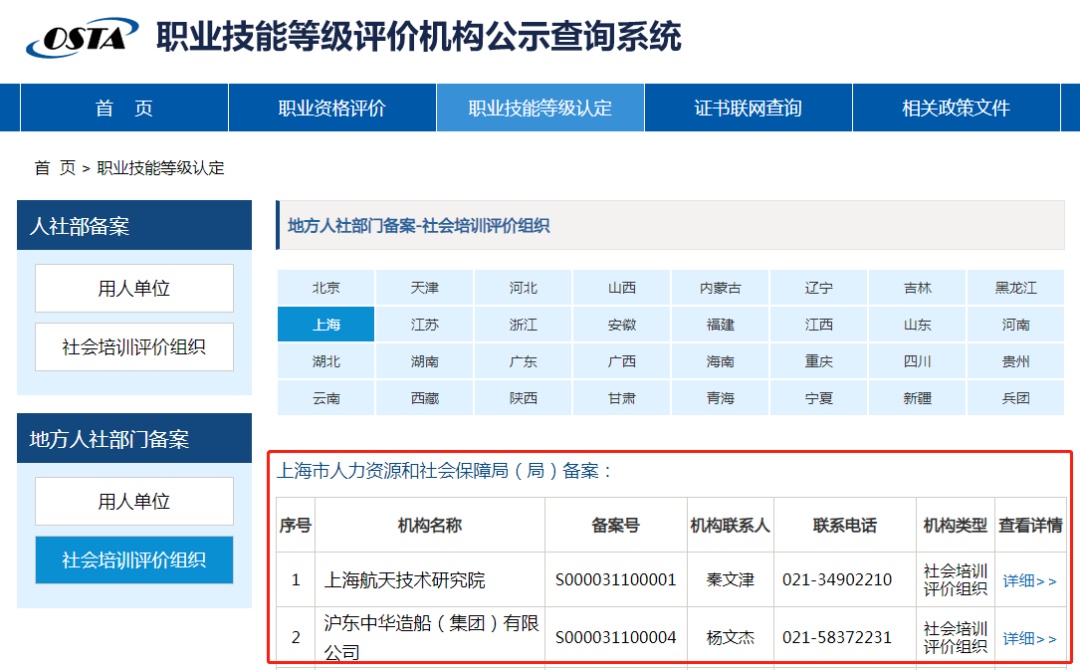The width and height of the screenshot is (1080, 670).
Task: Select the 职业技能等级认定 navigation tab
Action: tap(540, 108)
